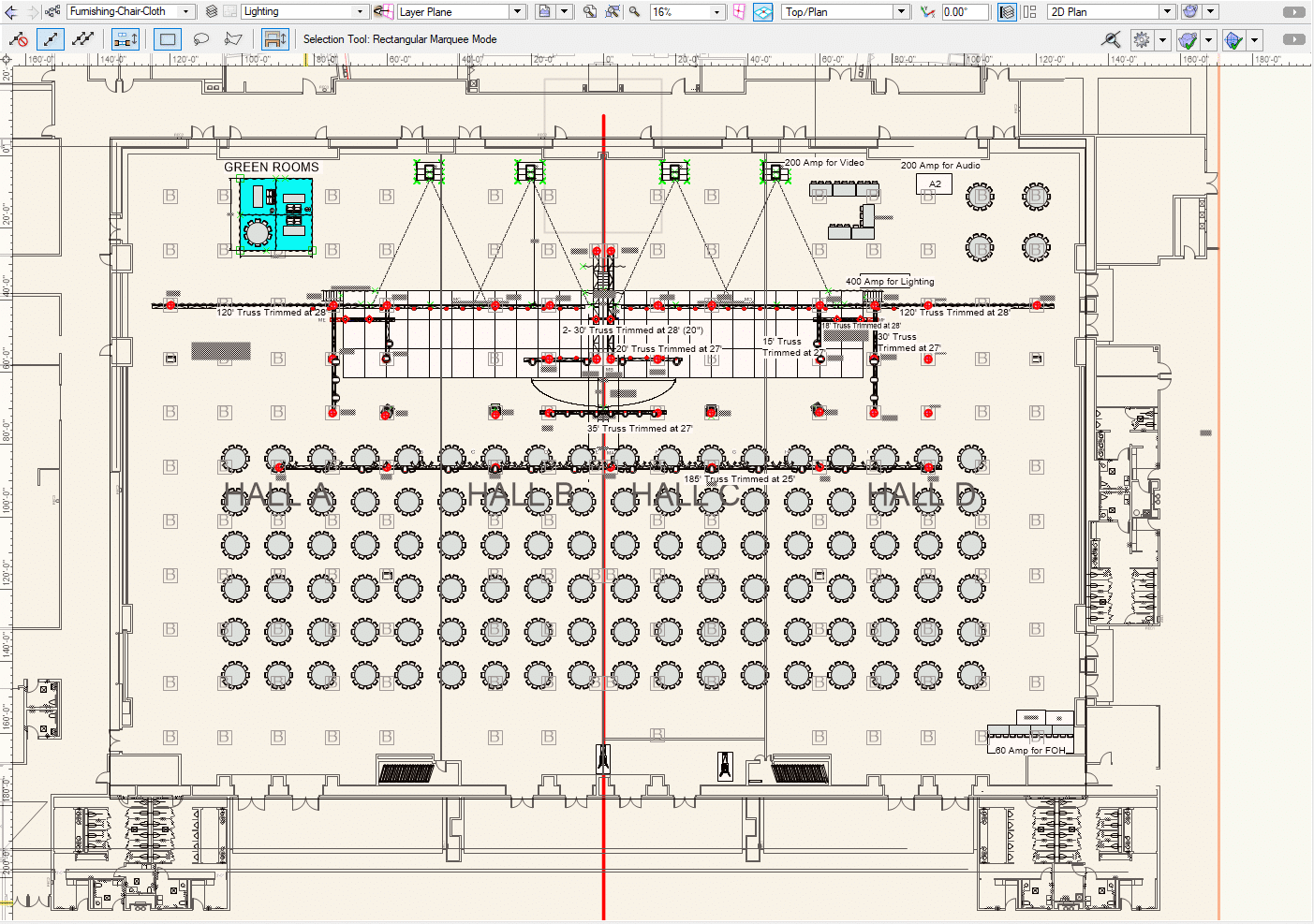
Task: Select the A2 box label
Action: pyautogui.click(x=935, y=184)
